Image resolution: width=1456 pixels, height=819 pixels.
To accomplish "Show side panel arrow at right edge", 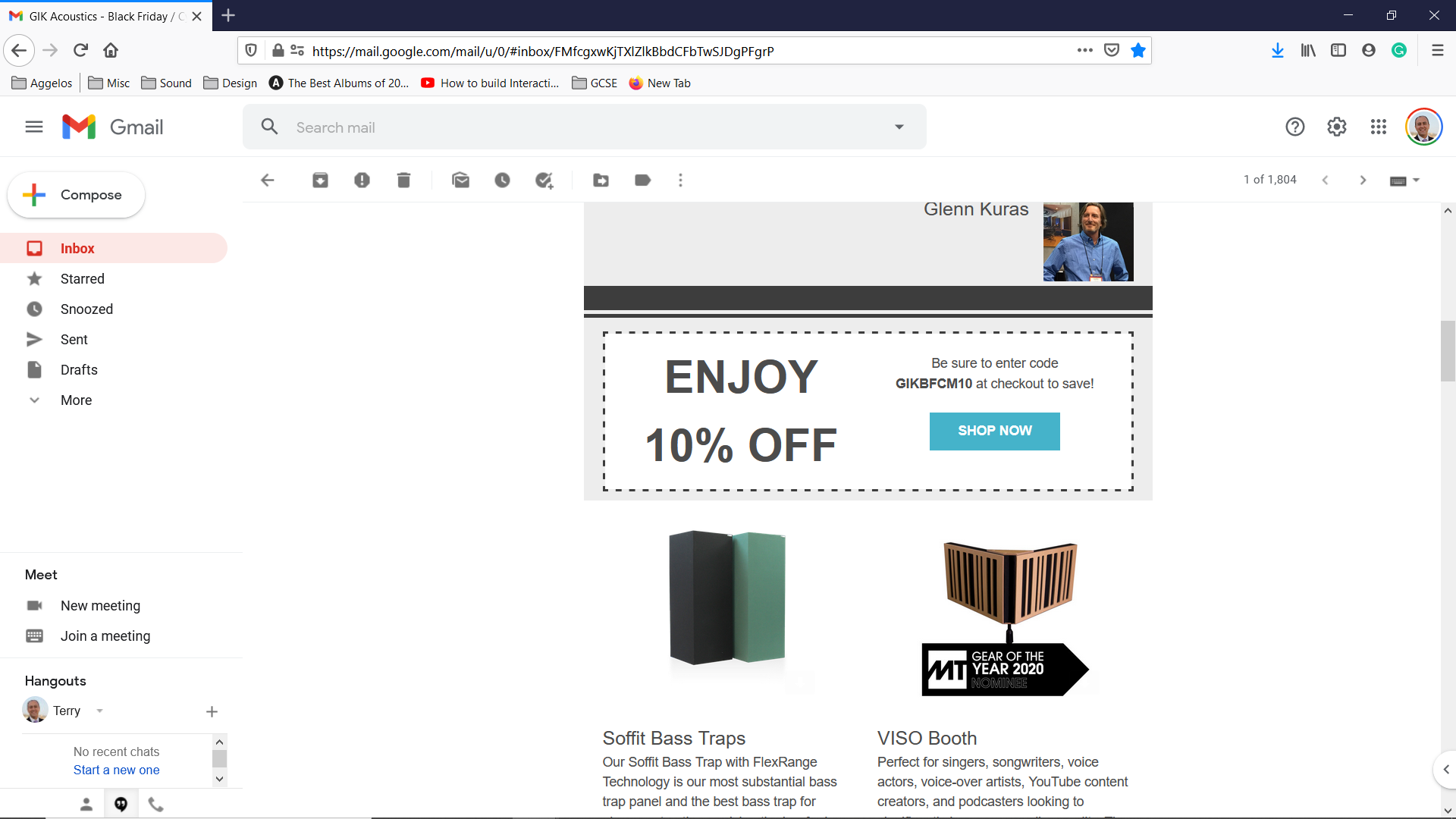I will click(x=1445, y=769).
